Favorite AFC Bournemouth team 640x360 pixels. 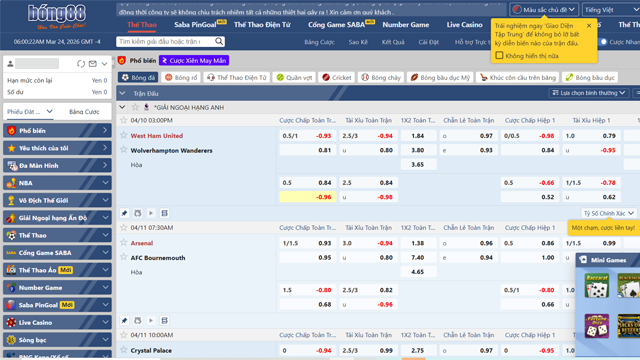coord(124,257)
